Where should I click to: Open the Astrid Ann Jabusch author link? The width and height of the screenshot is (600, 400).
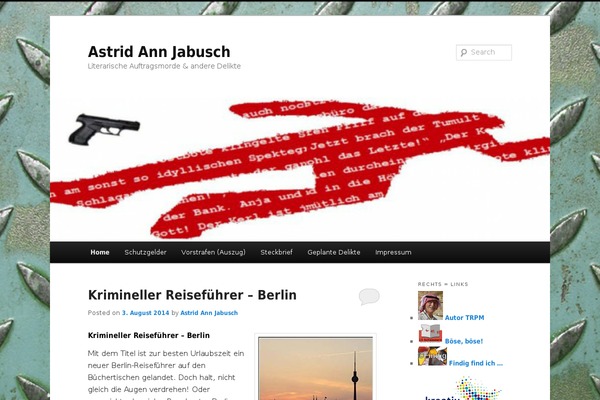(x=209, y=313)
